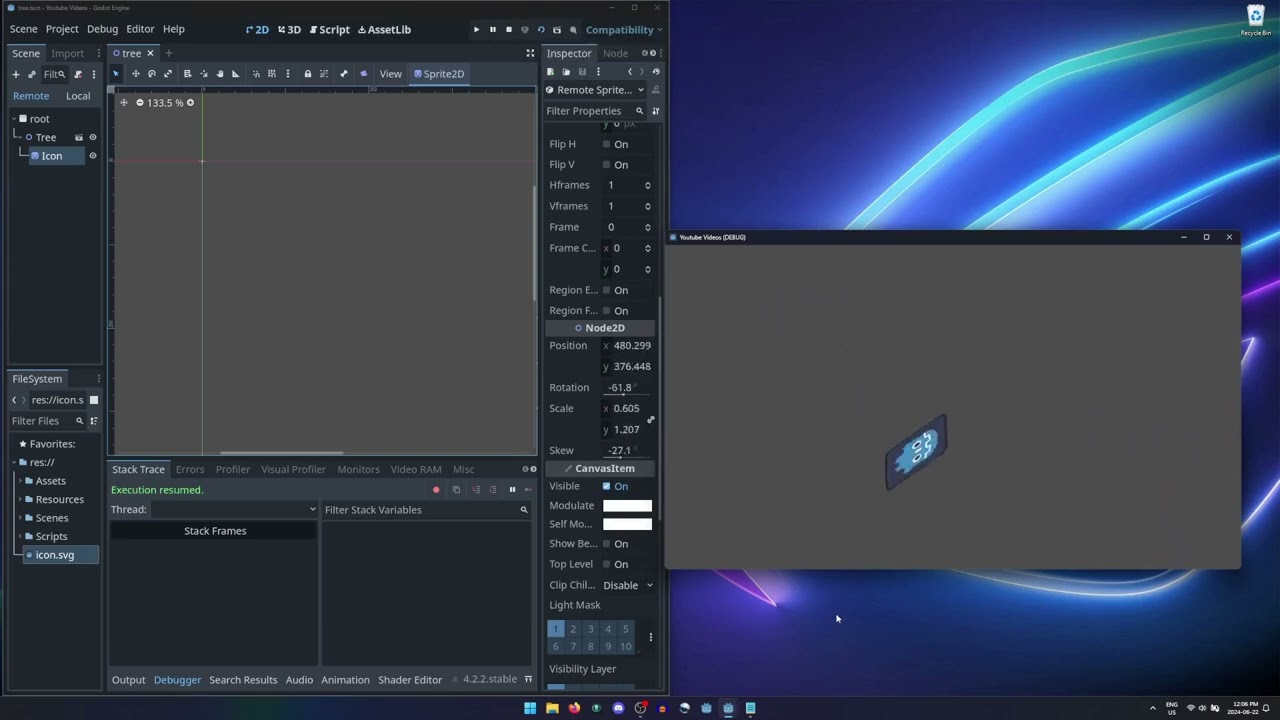Image resolution: width=1280 pixels, height=720 pixels.
Task: Switch to the Node dock tab
Action: [615, 54]
